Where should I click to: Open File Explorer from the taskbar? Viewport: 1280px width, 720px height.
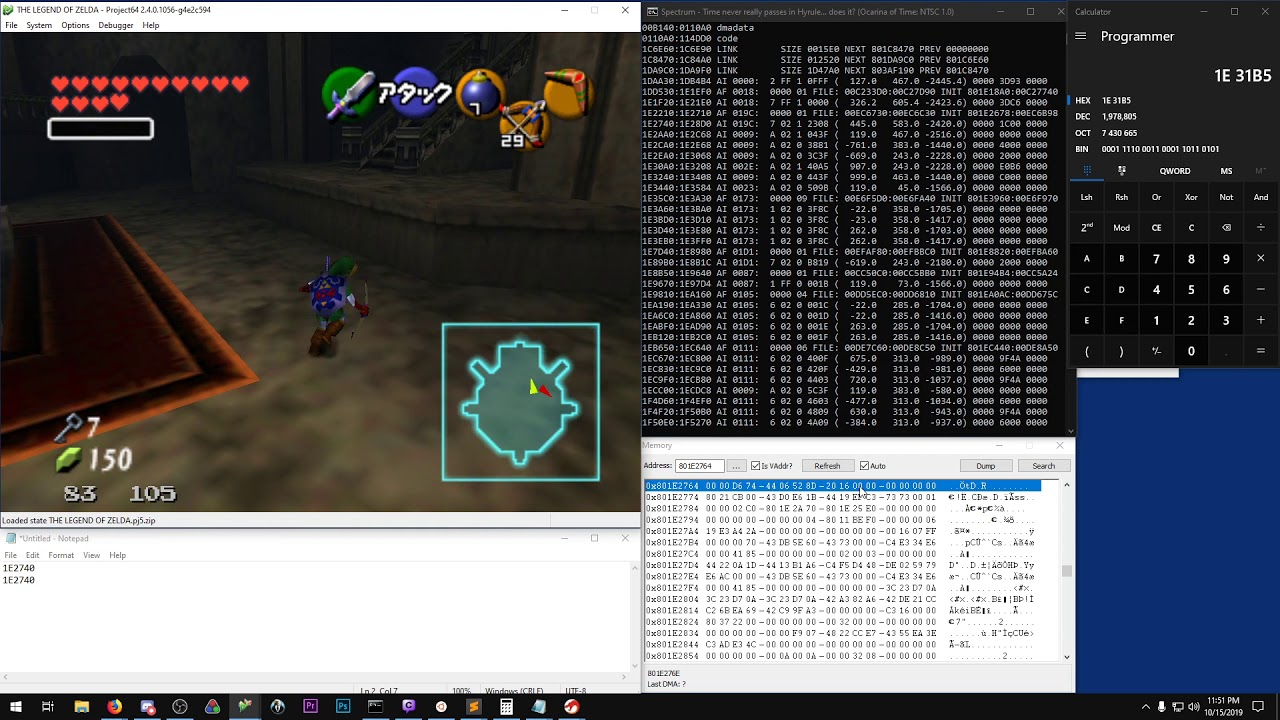[x=81, y=706]
